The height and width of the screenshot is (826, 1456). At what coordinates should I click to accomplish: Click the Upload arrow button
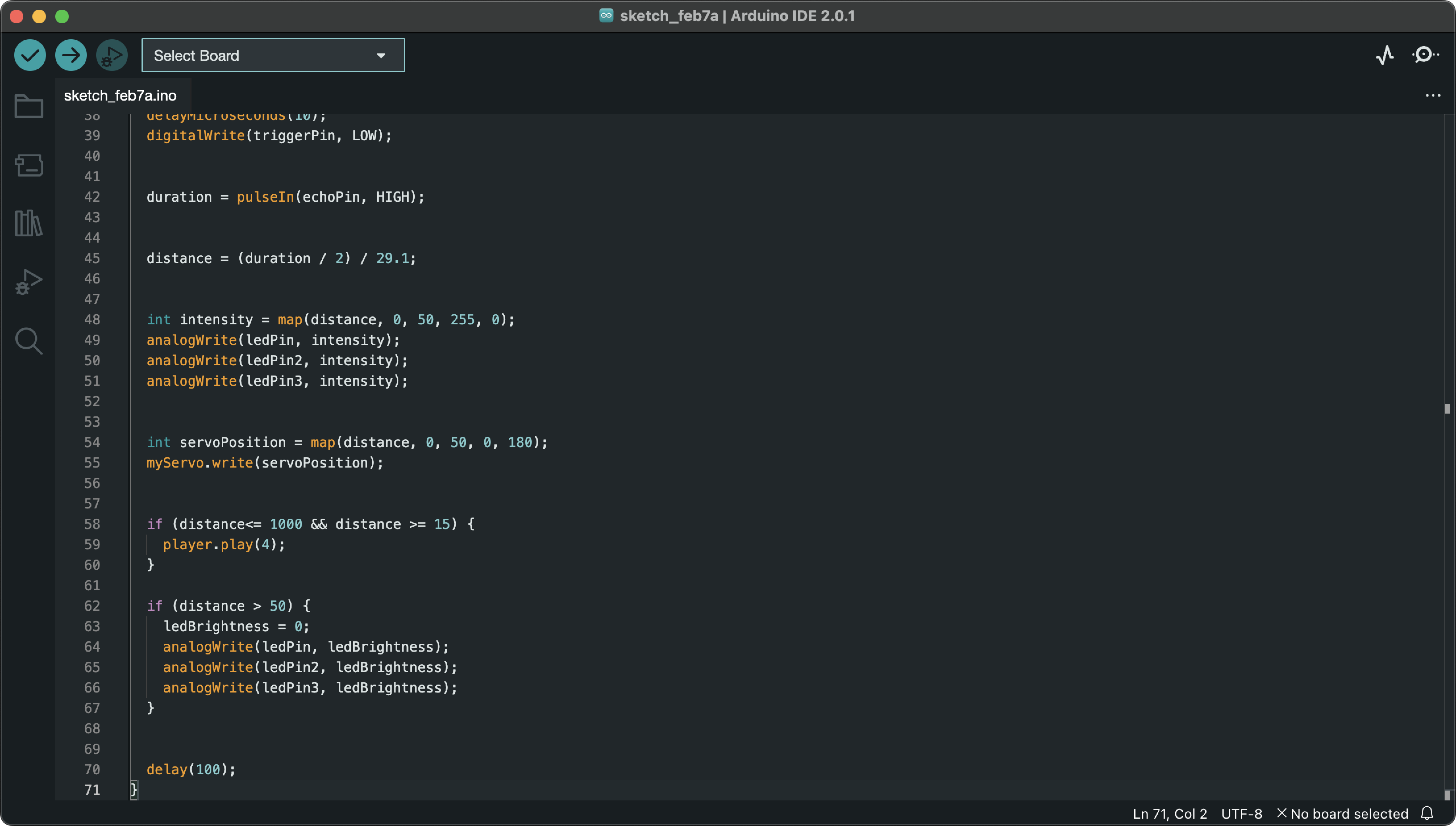(x=71, y=55)
